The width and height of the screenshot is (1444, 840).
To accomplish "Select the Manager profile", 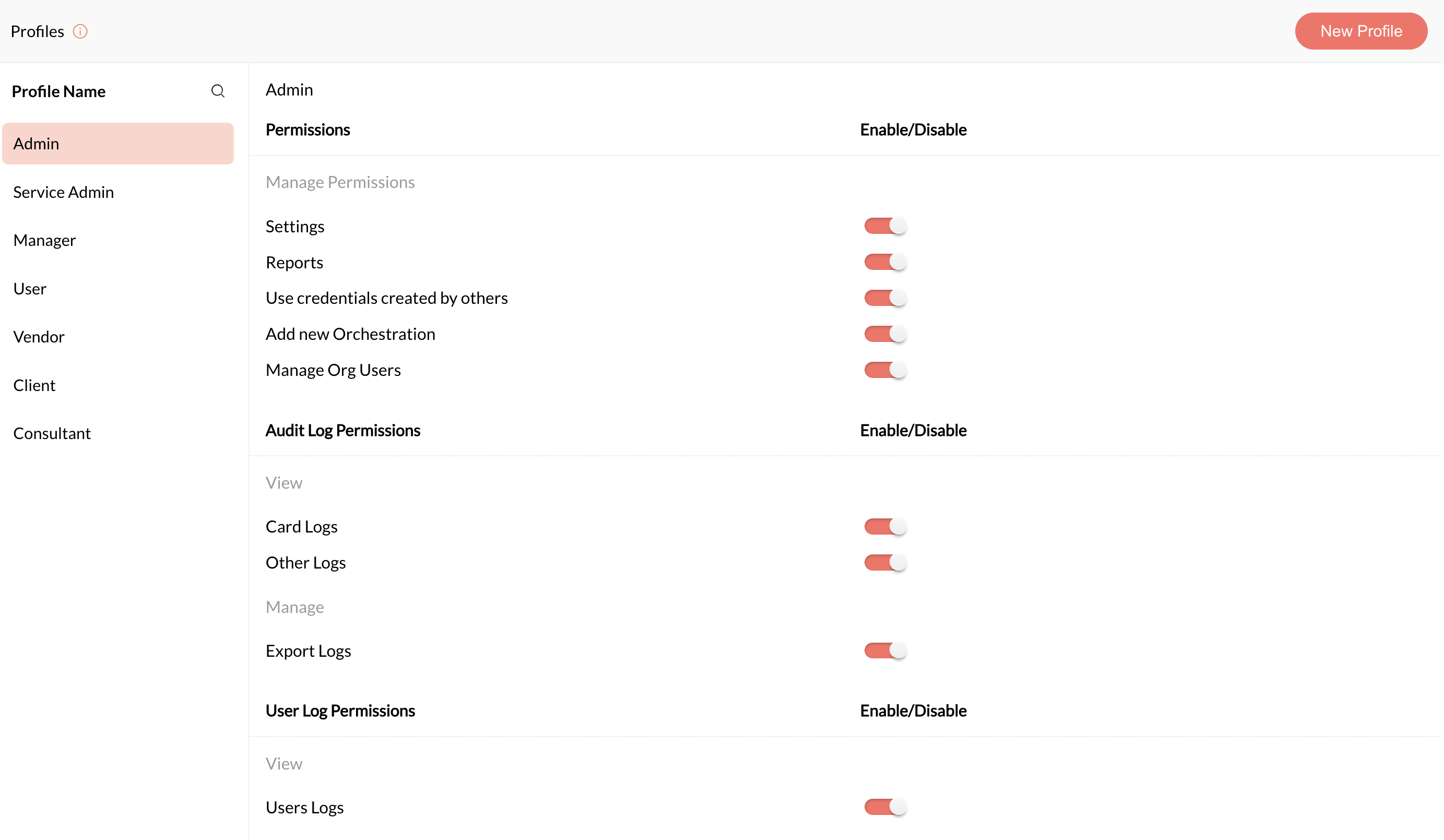I will point(45,240).
